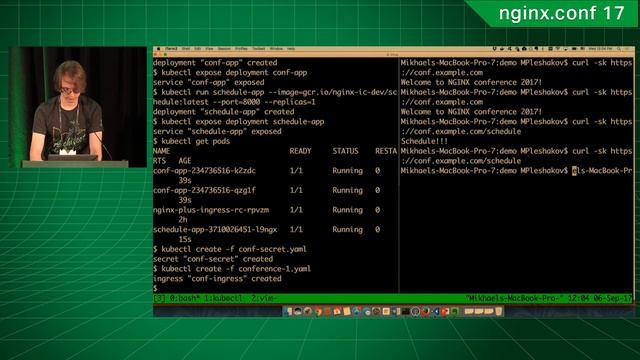The height and width of the screenshot is (360, 640).
Task: Click Running status of schedule-app pod
Action: click(x=347, y=229)
